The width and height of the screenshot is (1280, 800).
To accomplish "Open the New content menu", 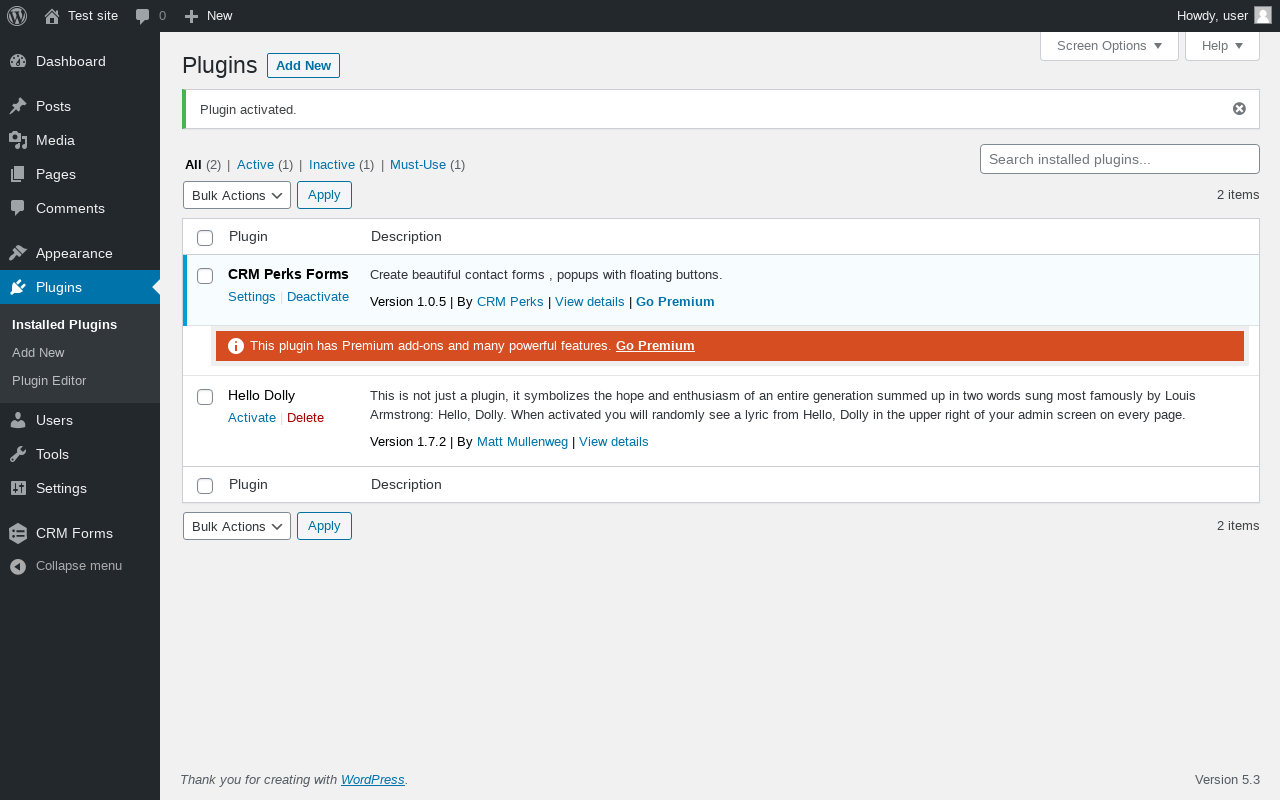I will (208, 16).
